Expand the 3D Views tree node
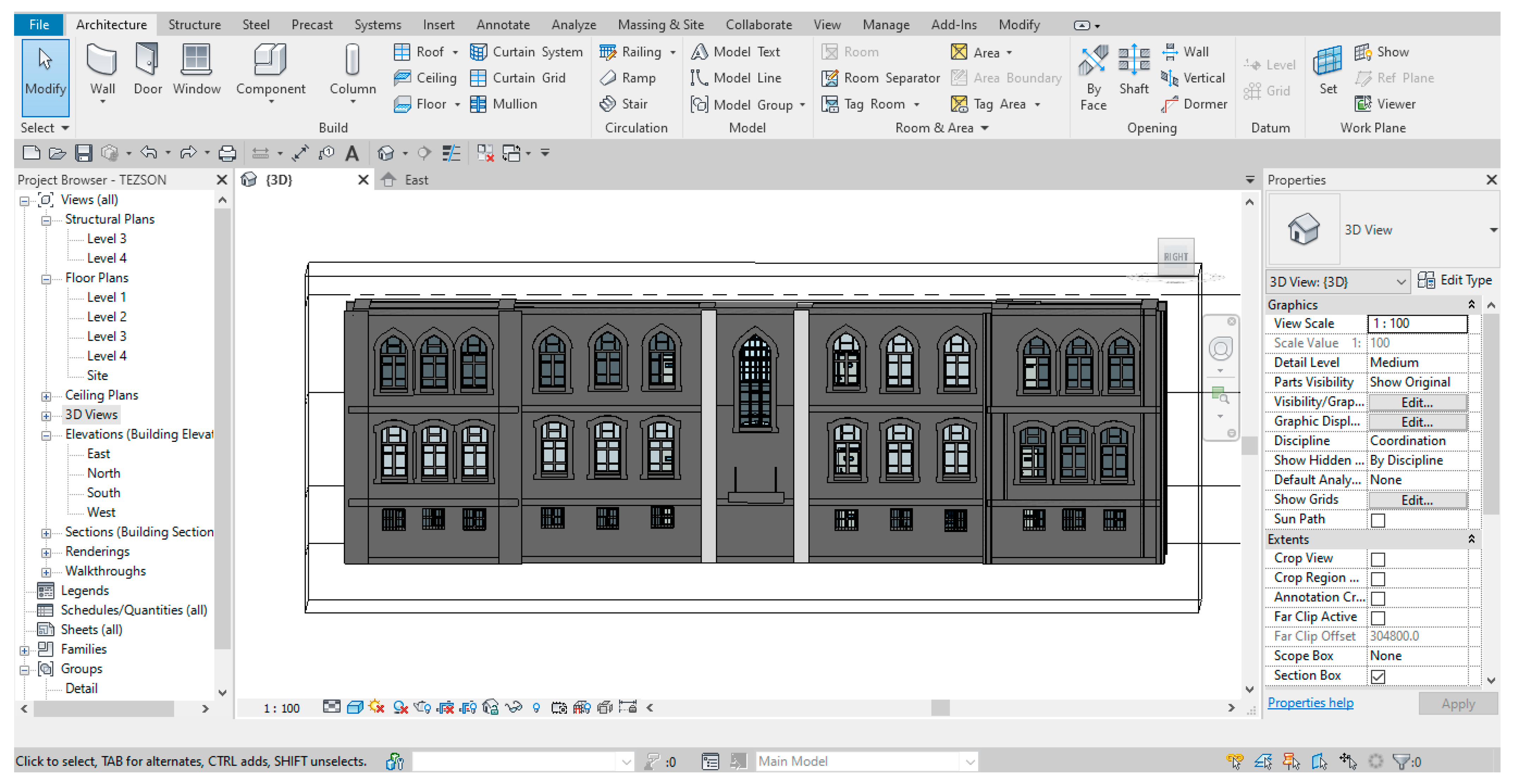 coord(46,416)
